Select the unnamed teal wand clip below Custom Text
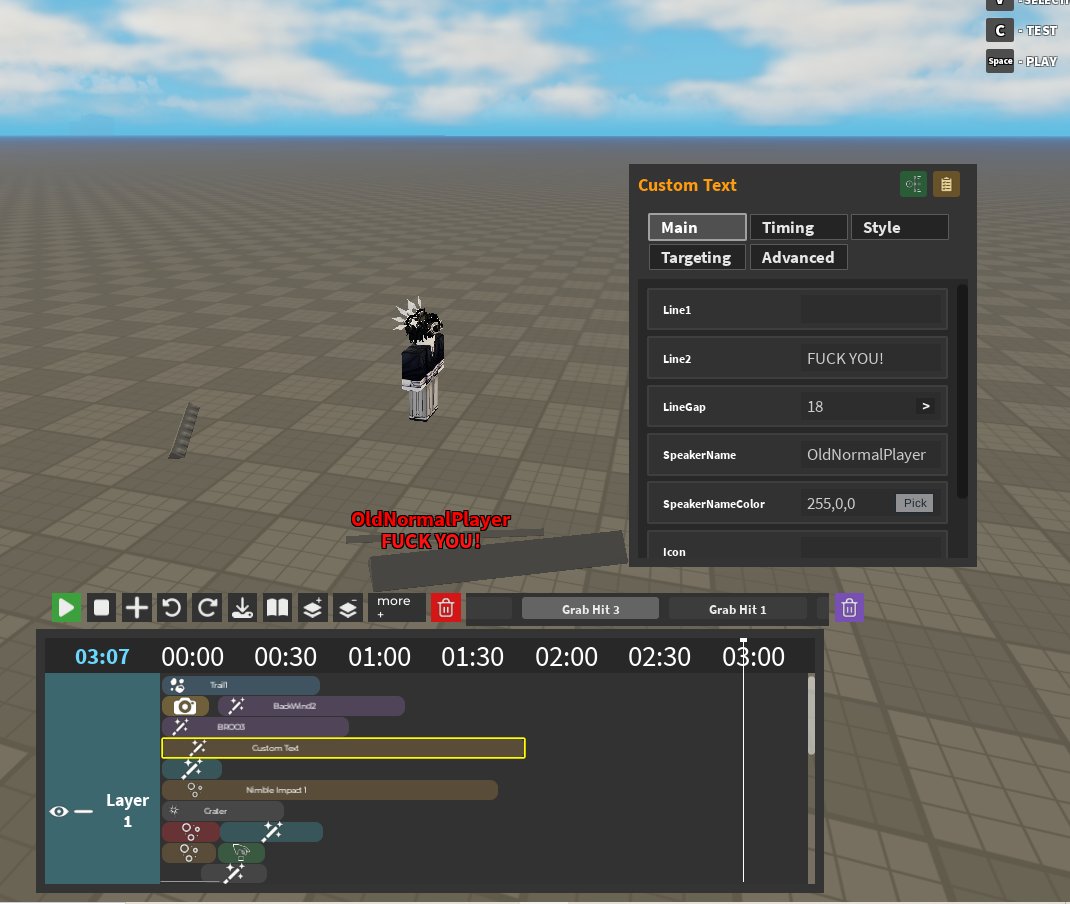Image resolution: width=1070 pixels, height=904 pixels. pos(192,769)
